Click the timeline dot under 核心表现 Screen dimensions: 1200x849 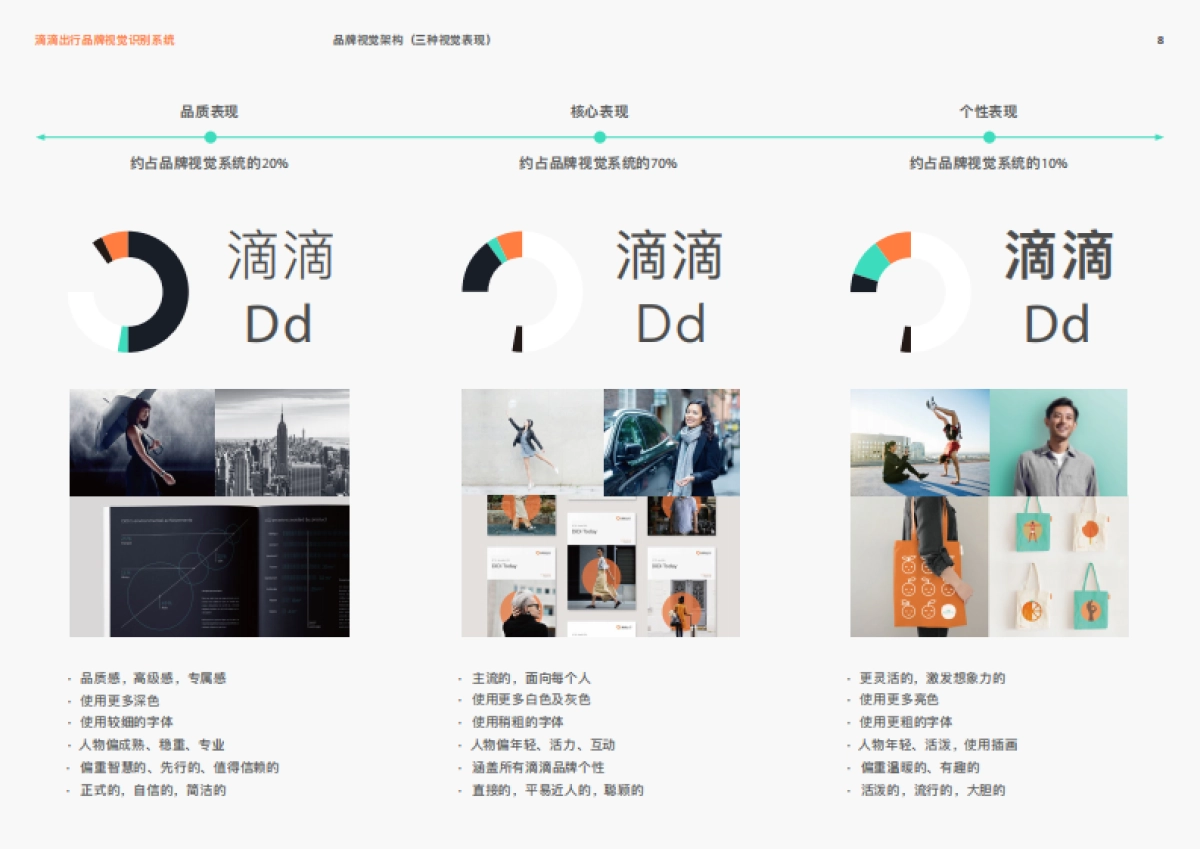600,137
